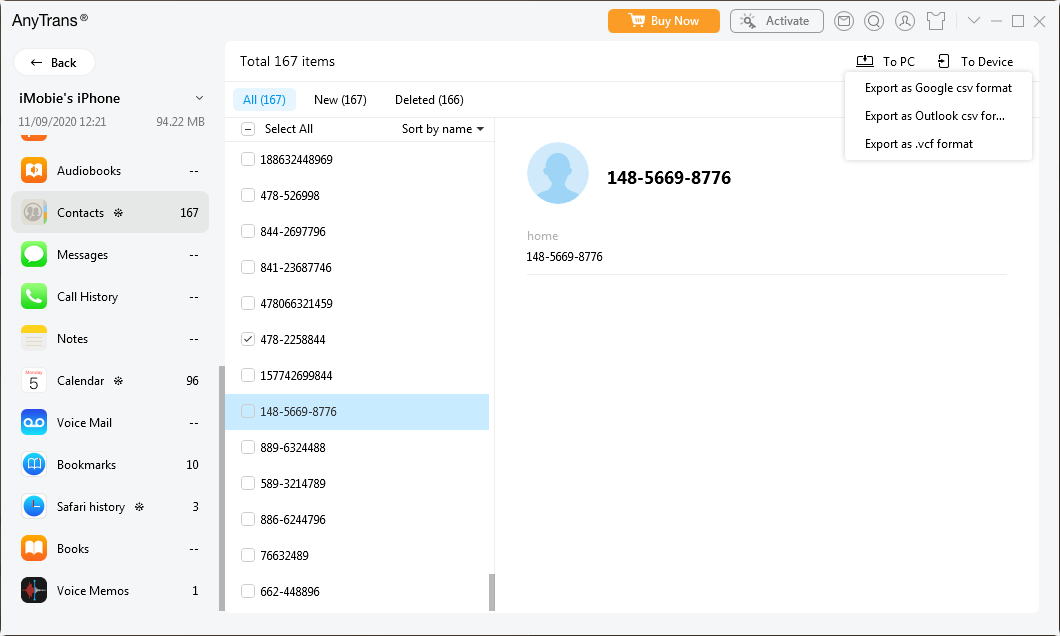Click the Voice Memos label
The width and height of the screenshot is (1060, 636).
tap(93, 590)
